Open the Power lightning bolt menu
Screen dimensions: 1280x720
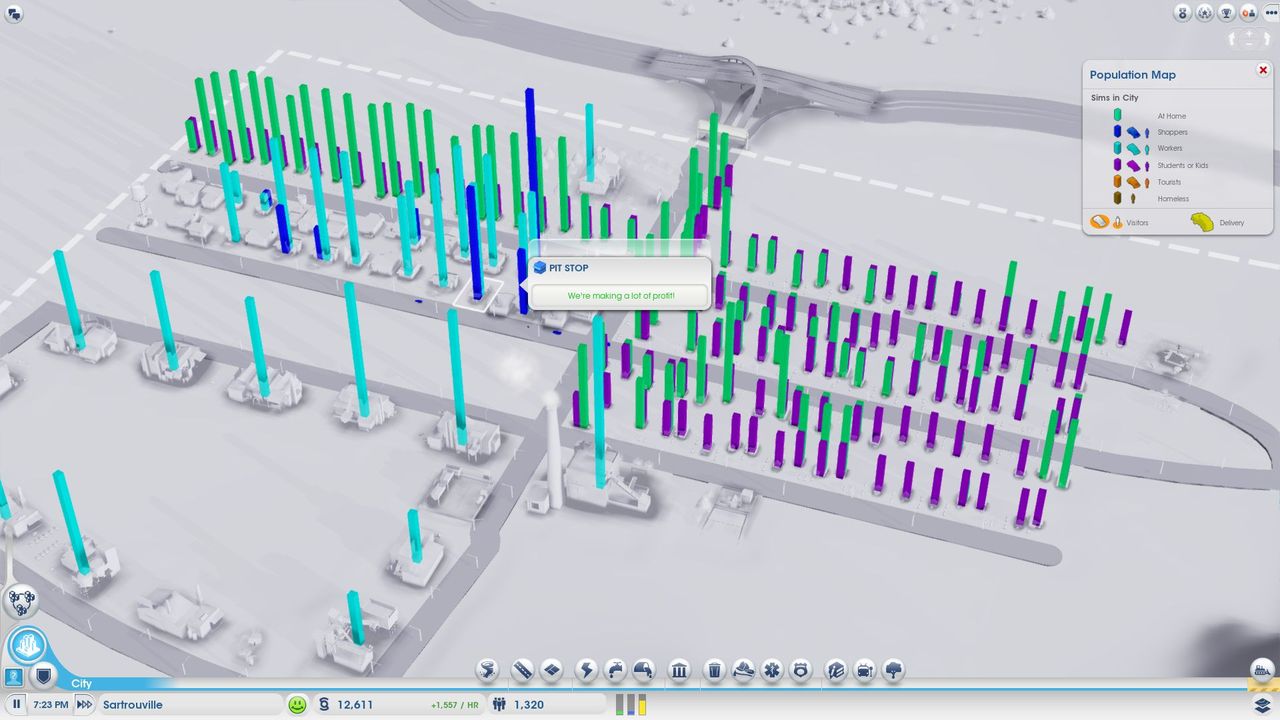tap(588, 670)
